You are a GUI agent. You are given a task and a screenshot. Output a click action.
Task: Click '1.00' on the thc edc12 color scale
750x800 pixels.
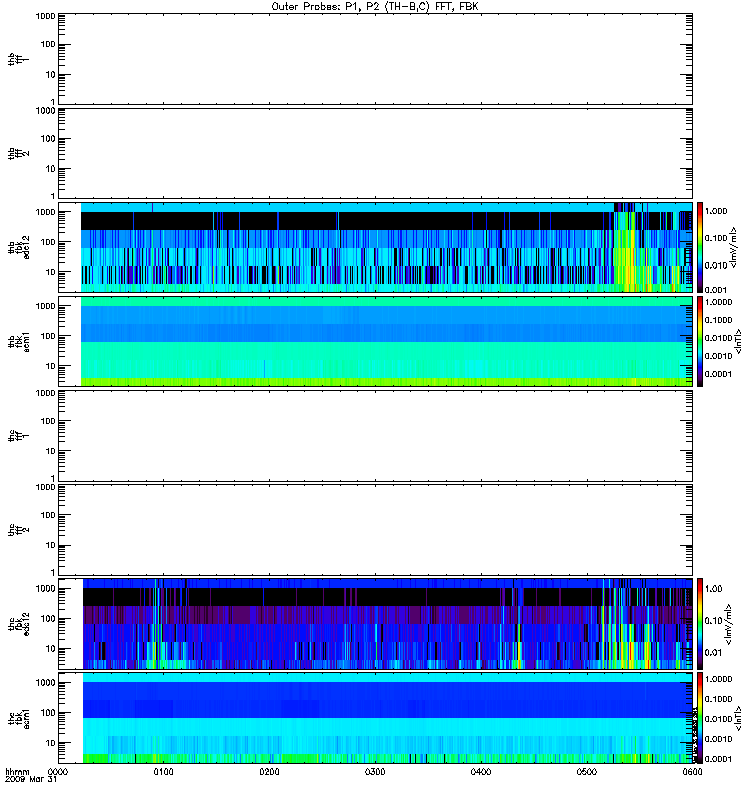click(713, 589)
